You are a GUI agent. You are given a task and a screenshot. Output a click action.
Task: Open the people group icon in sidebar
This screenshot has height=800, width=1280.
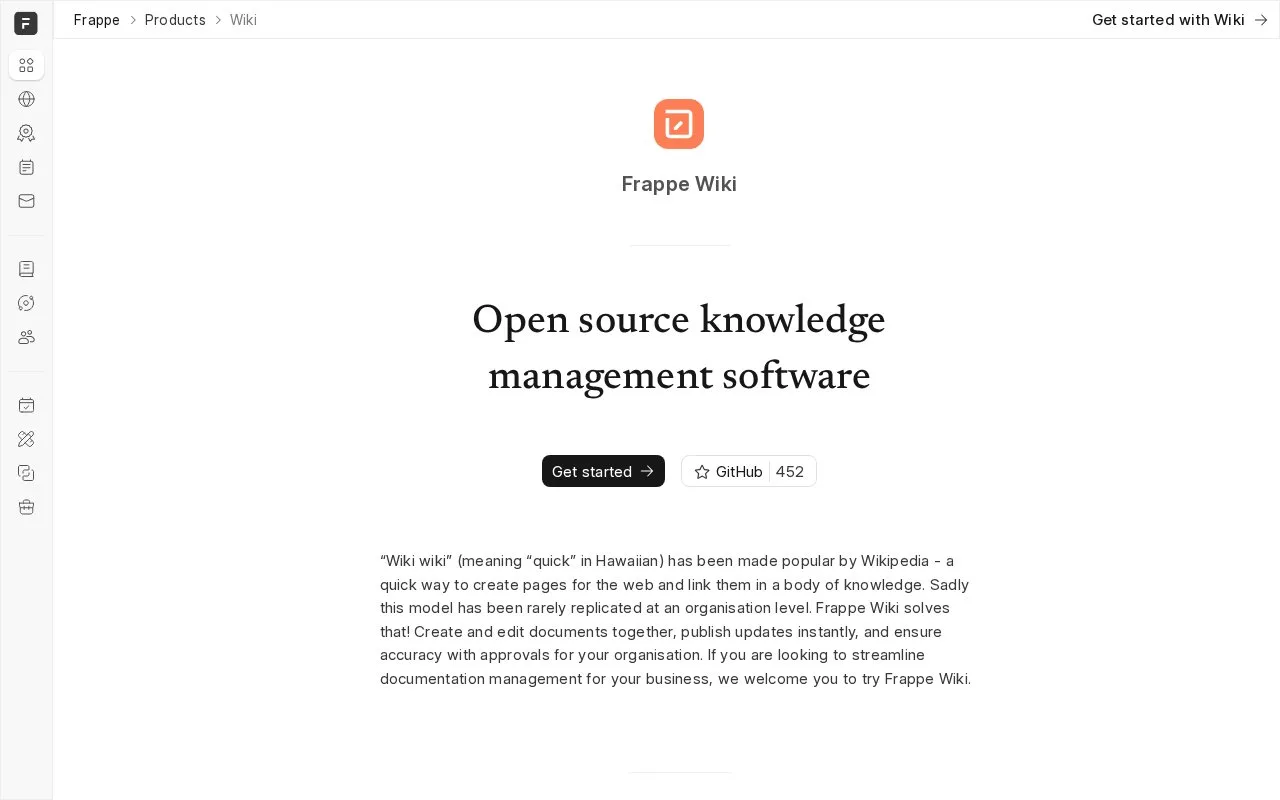click(26, 337)
